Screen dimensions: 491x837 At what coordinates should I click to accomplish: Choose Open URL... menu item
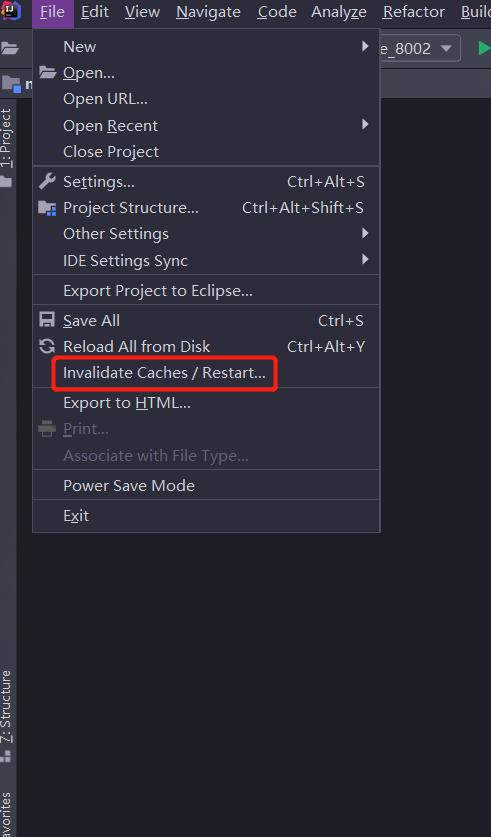coord(206,99)
